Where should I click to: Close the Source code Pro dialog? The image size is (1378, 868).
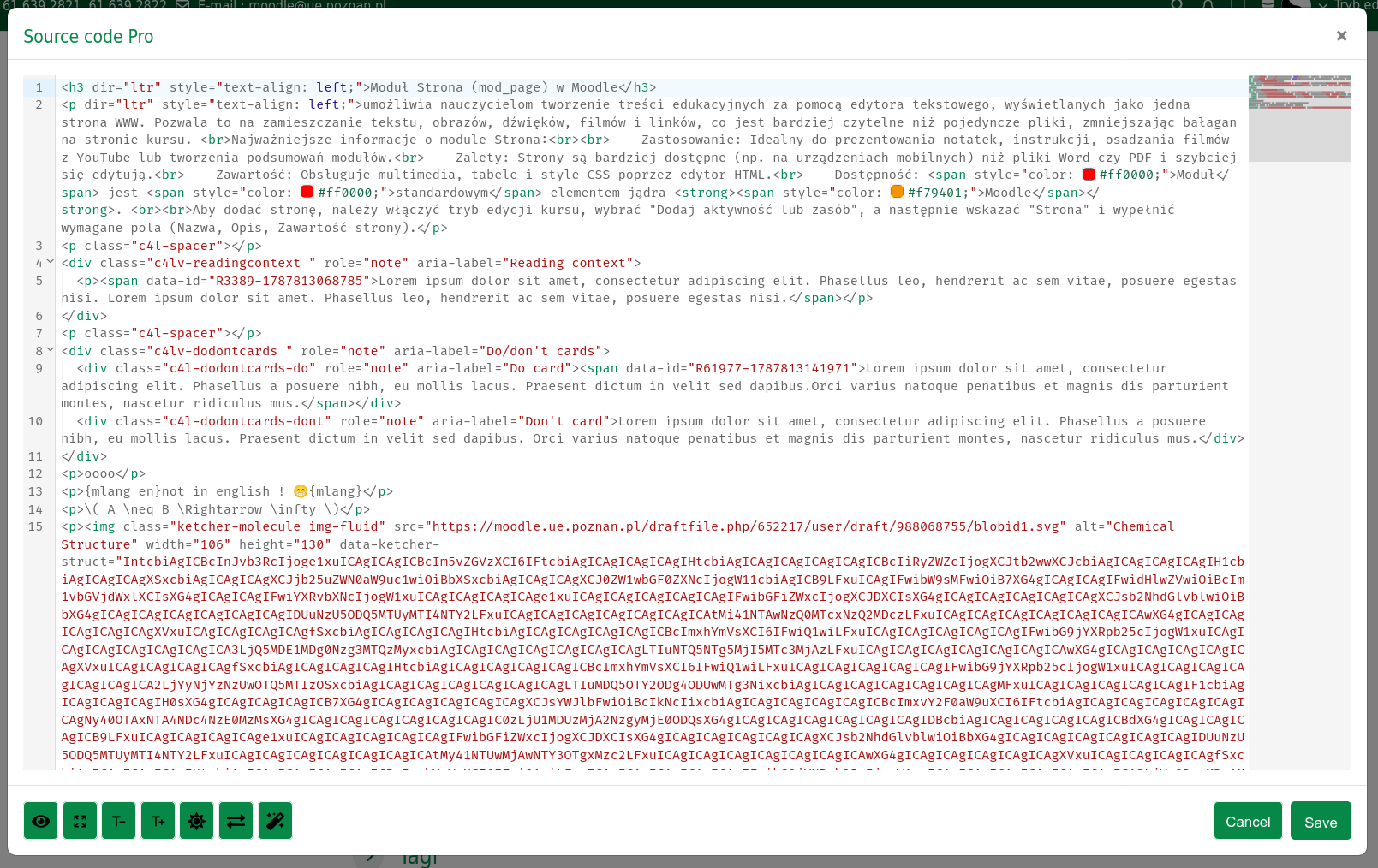1341,36
